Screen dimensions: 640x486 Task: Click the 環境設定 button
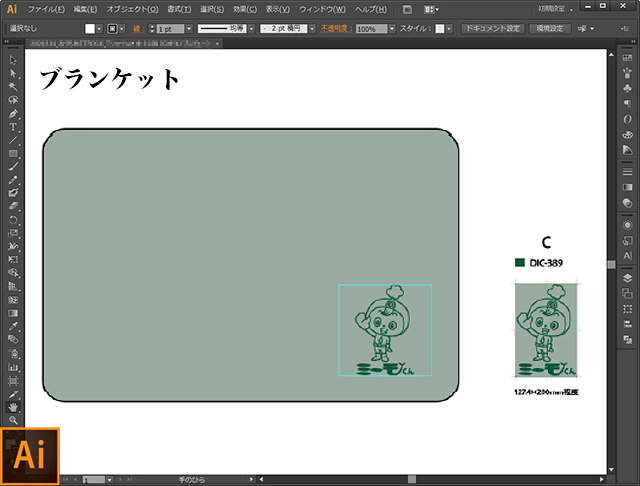coord(550,29)
